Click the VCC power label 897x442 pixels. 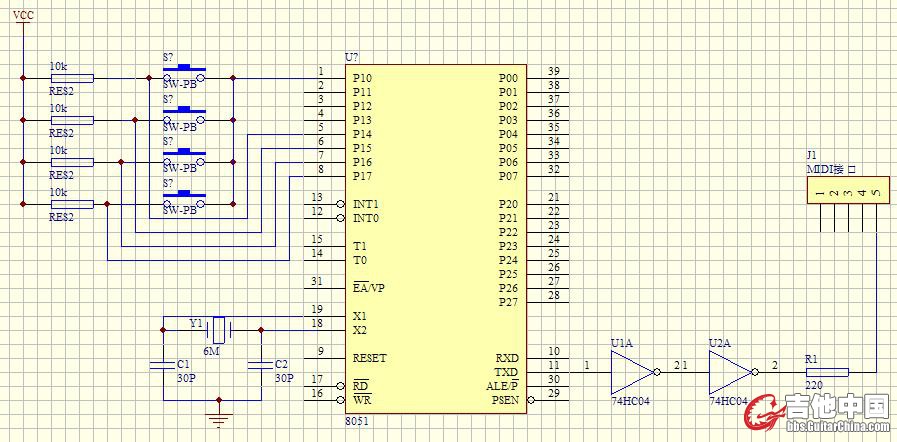(23, 15)
